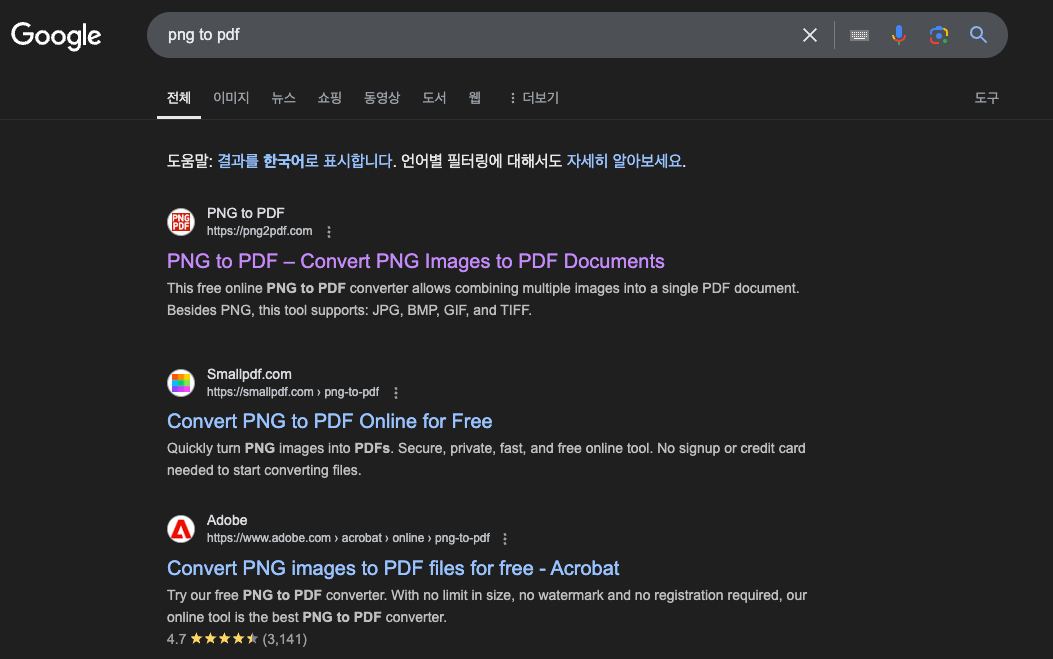
Task: Open PNG to PDF – Convert PNG Images result
Action: coord(416,261)
